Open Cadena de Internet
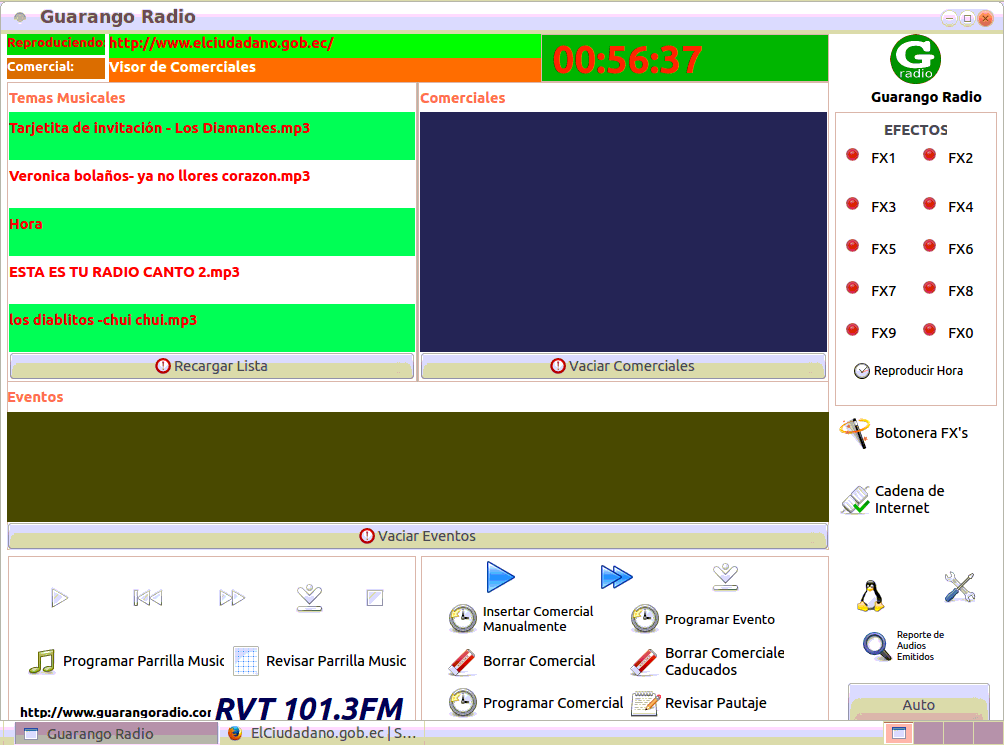The width and height of the screenshot is (1004, 745). pos(893,499)
